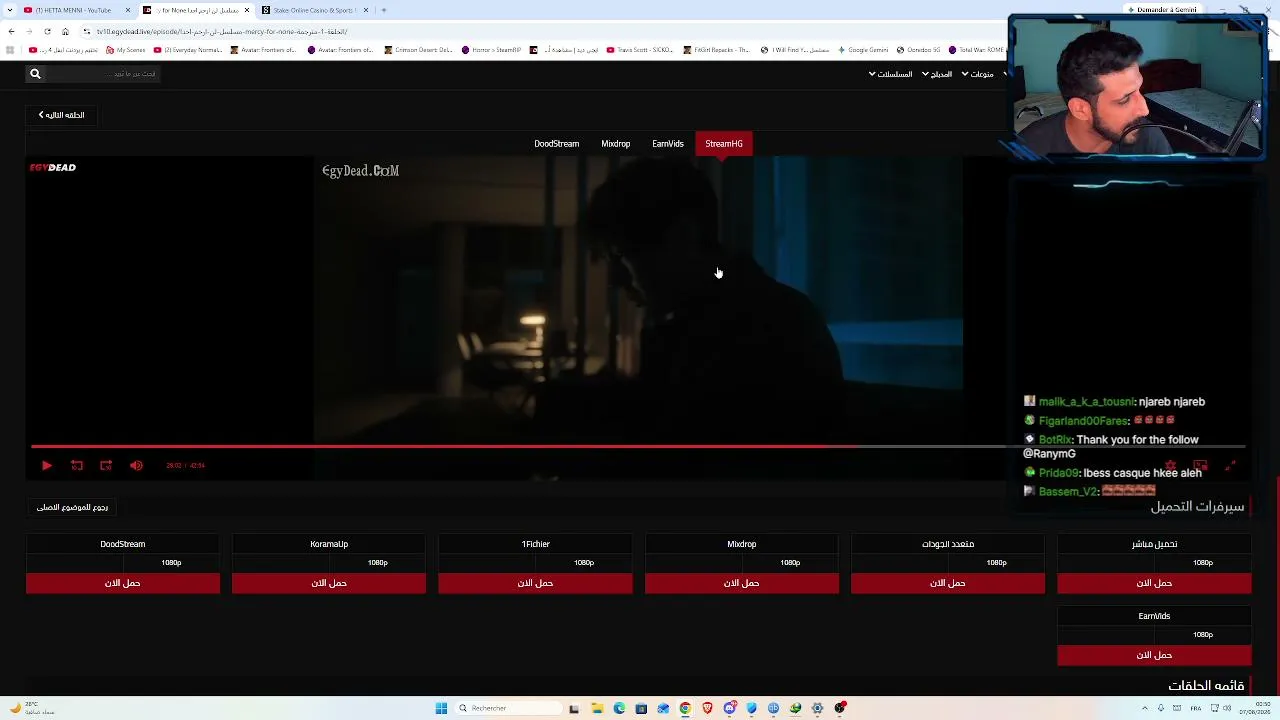Focus the site search text field

[x=105, y=73]
